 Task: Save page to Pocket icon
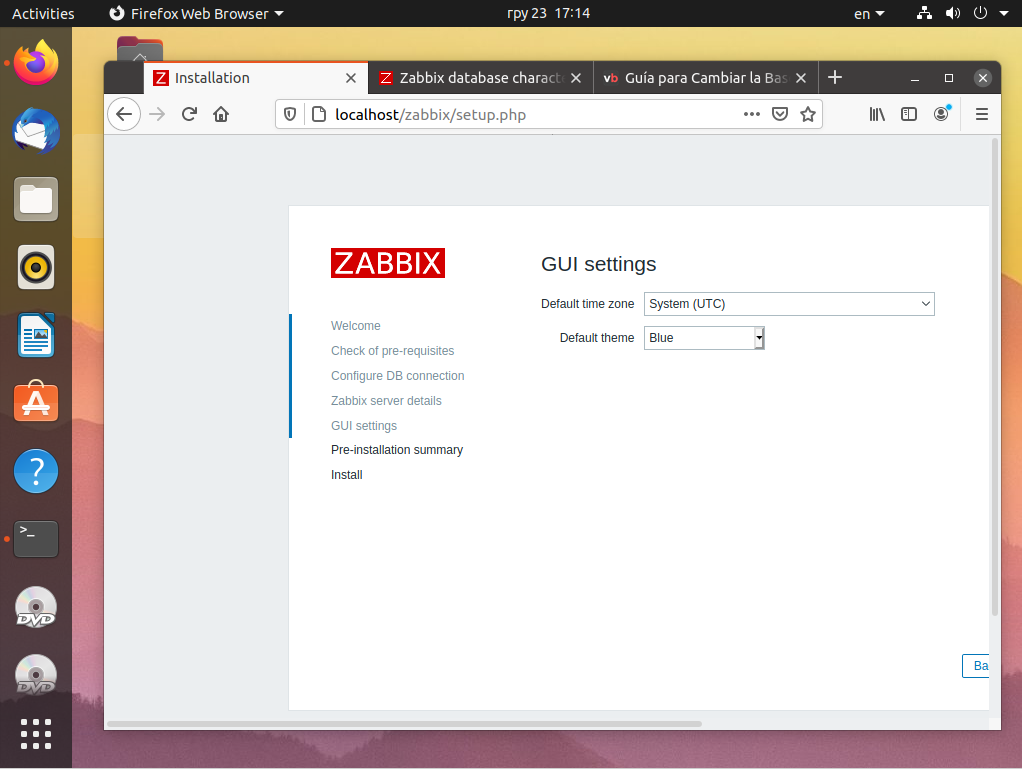click(x=780, y=115)
